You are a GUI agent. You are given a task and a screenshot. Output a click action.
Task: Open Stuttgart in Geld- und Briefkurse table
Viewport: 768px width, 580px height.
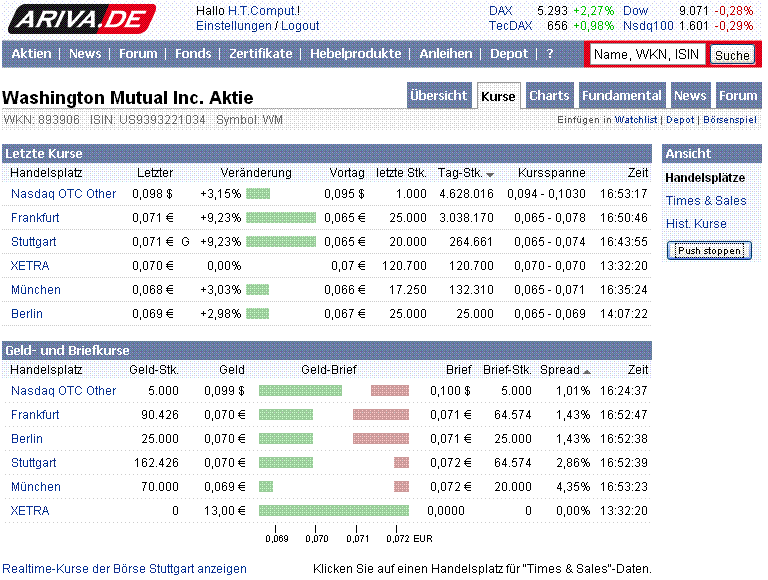point(33,462)
